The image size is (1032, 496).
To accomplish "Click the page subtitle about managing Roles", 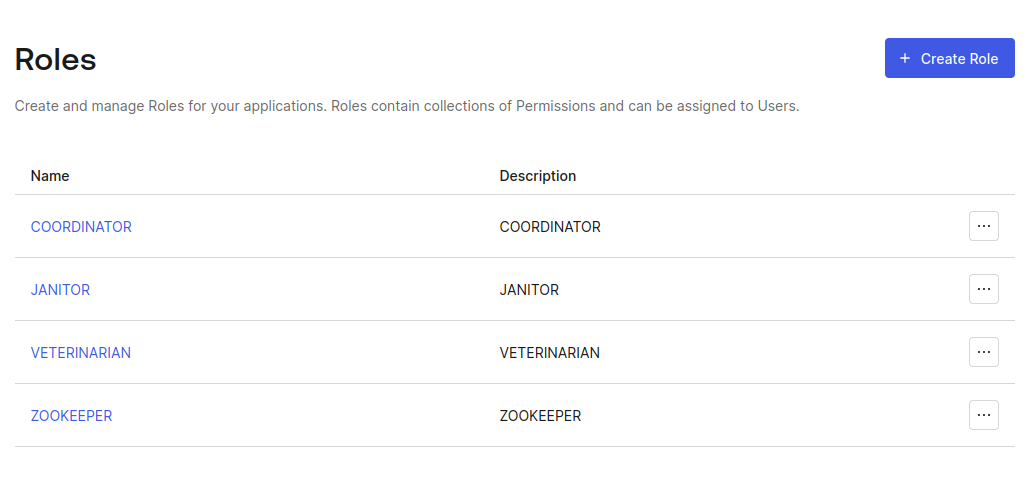I will pyautogui.click(x=406, y=106).
